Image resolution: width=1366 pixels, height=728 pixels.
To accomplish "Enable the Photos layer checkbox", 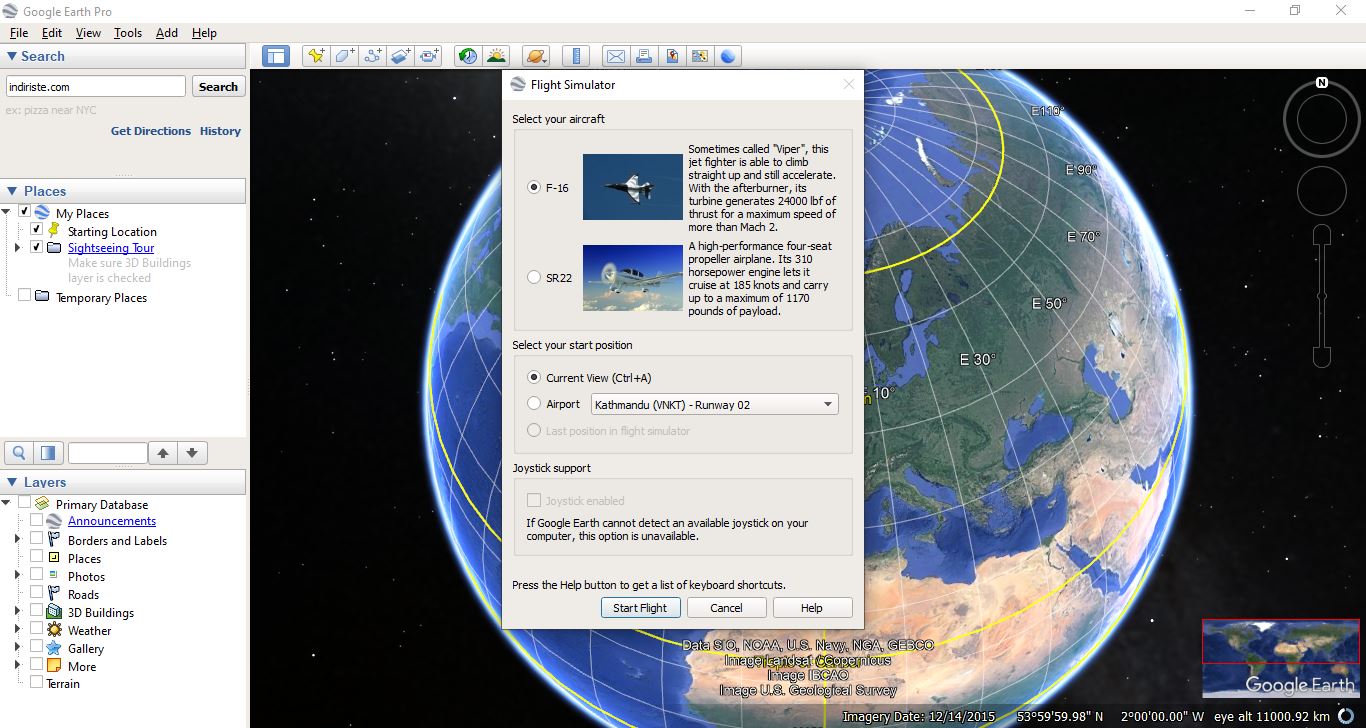I will pos(37,574).
